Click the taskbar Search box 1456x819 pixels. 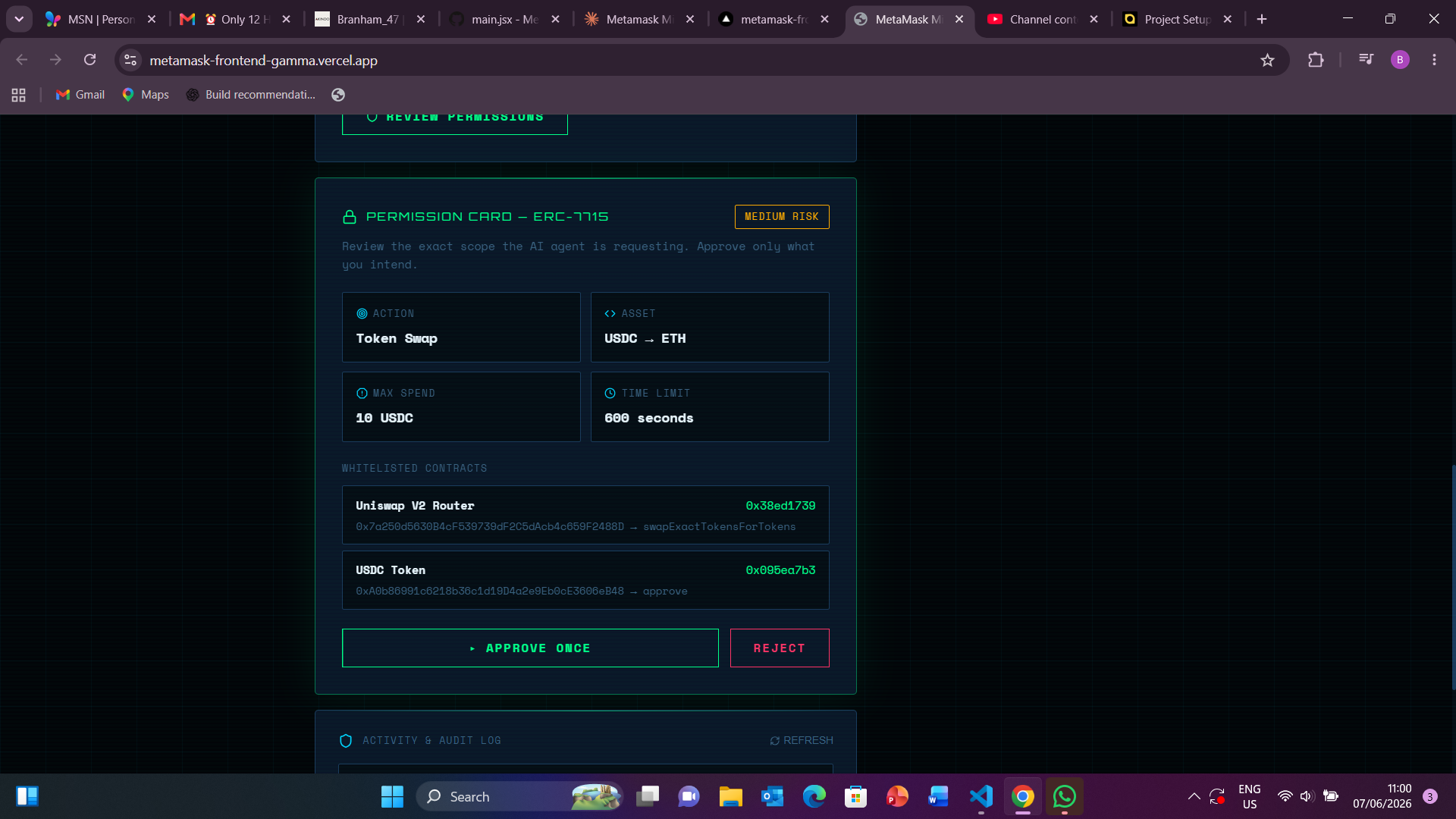(x=519, y=796)
